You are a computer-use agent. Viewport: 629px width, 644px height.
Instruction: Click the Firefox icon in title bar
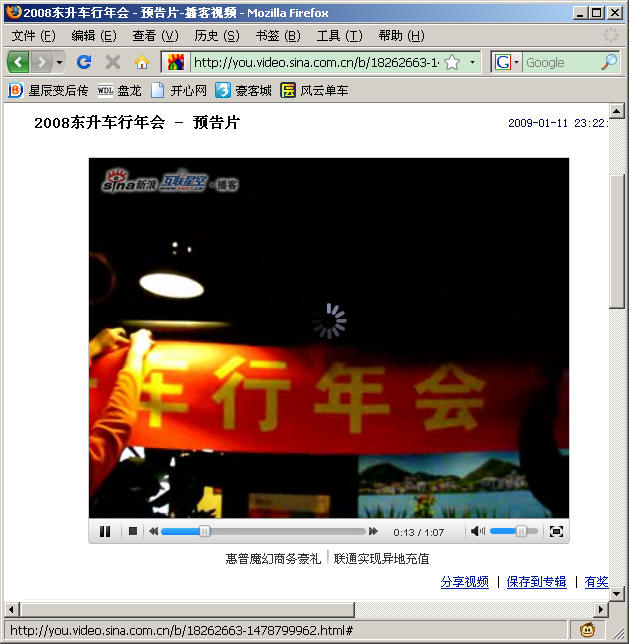[14, 12]
